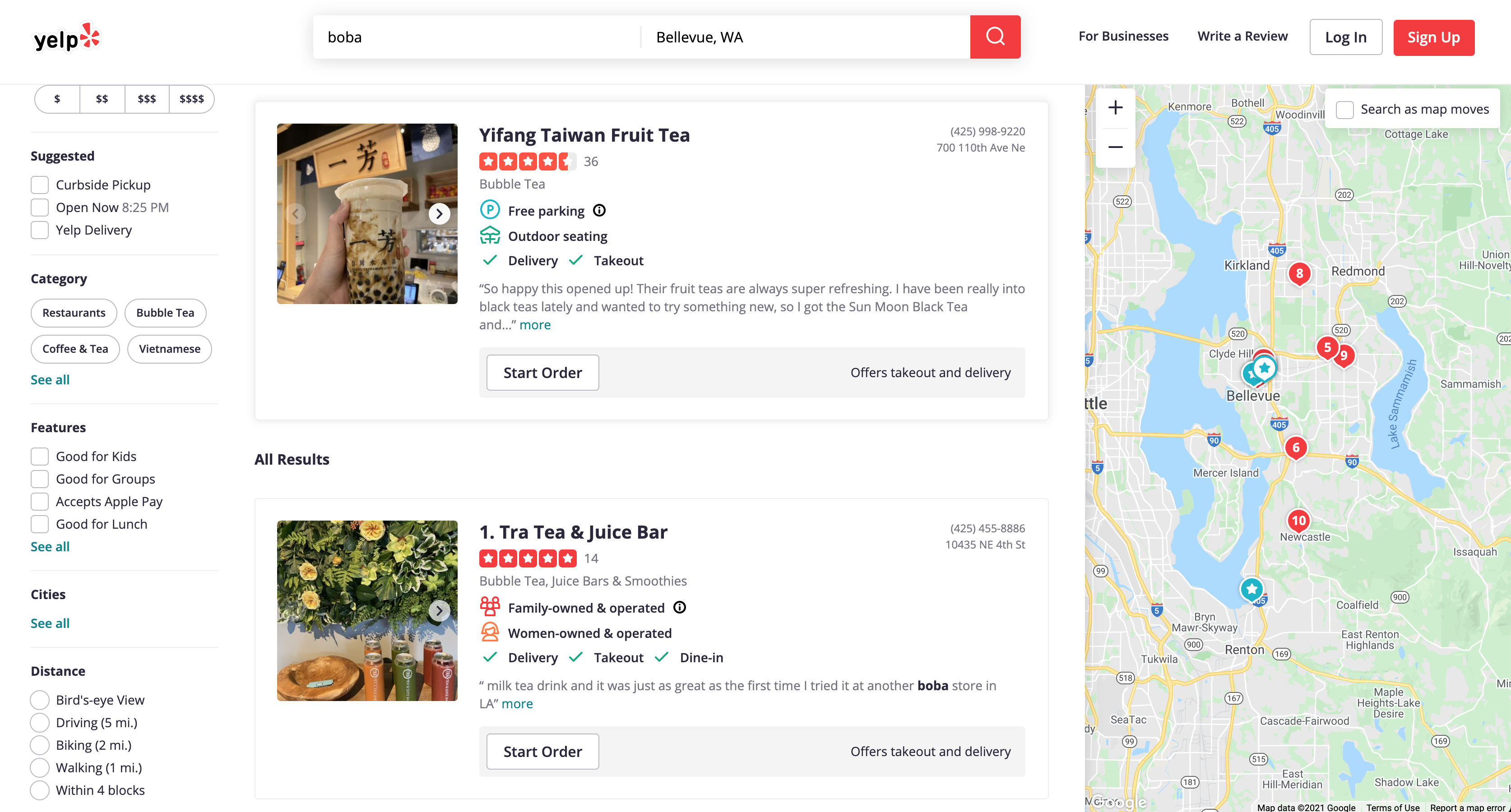Click Start Order for Yifang Taiwan Fruit Tea
The image size is (1511, 812).
click(x=542, y=372)
